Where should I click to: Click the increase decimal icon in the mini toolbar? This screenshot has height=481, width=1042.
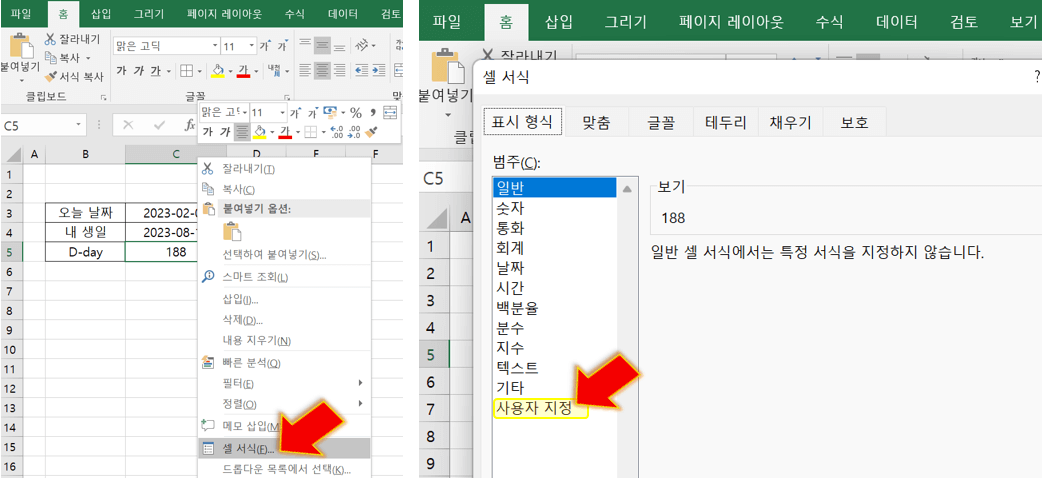(x=336, y=132)
